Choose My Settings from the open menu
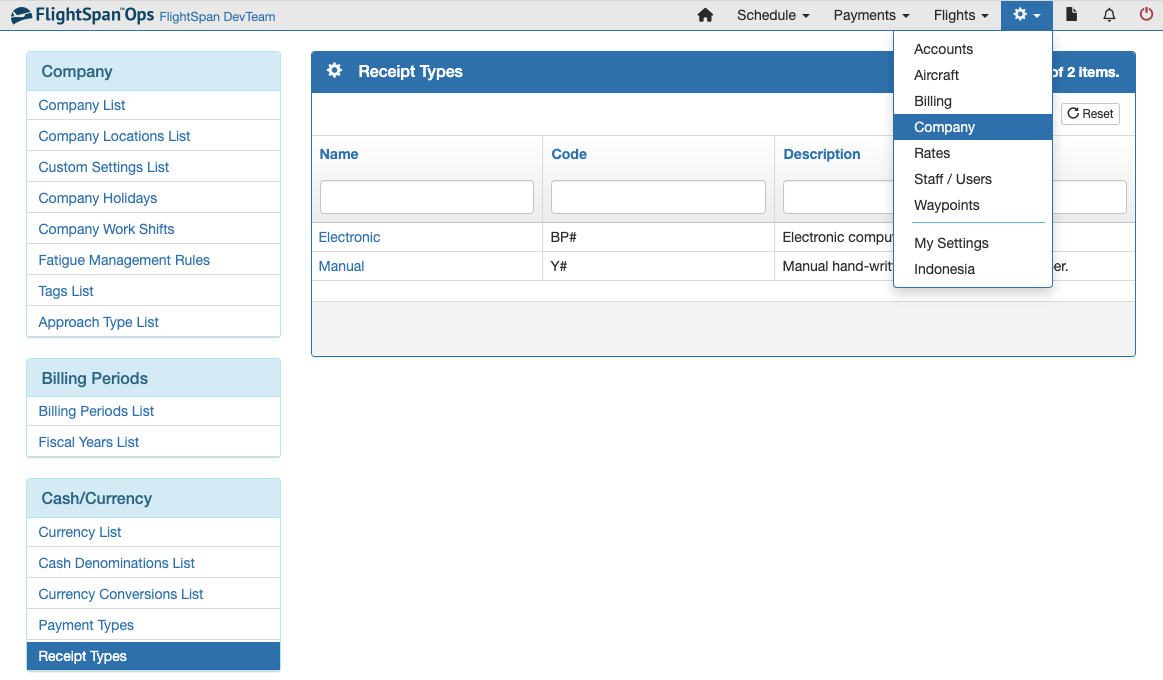 pos(951,243)
